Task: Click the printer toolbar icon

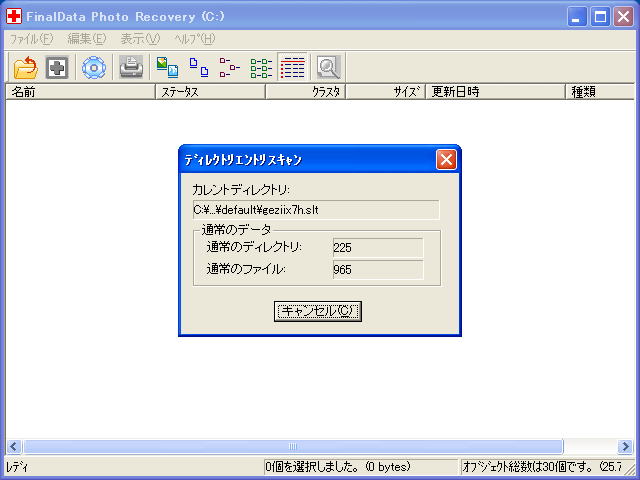Action: 131,67
